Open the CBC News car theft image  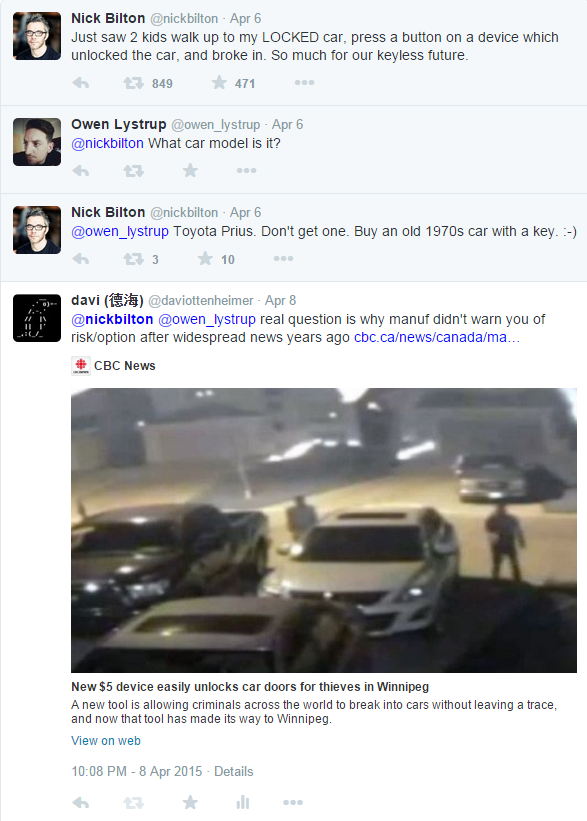click(324, 530)
